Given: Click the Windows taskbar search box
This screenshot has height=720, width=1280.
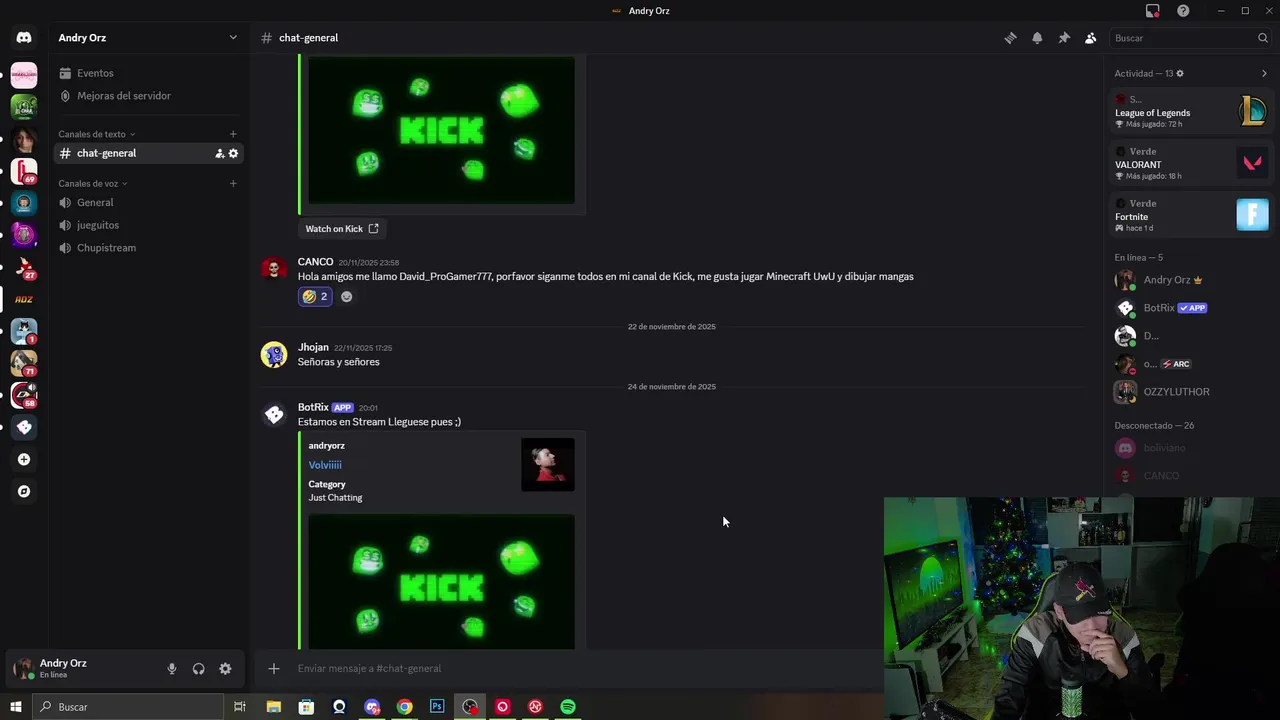Looking at the screenshot, I should point(127,707).
